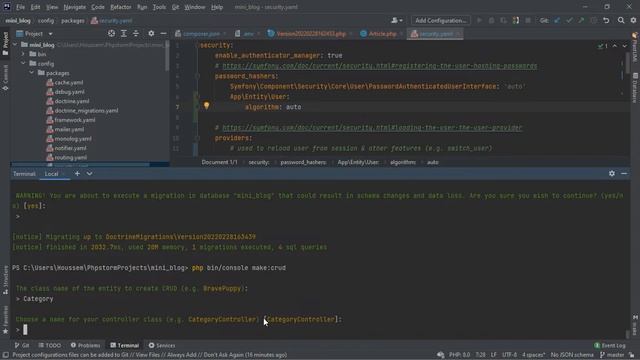The image size is (640, 360).
Task: Click the packages breadcrumb in navigation bar
Action: [73, 20]
